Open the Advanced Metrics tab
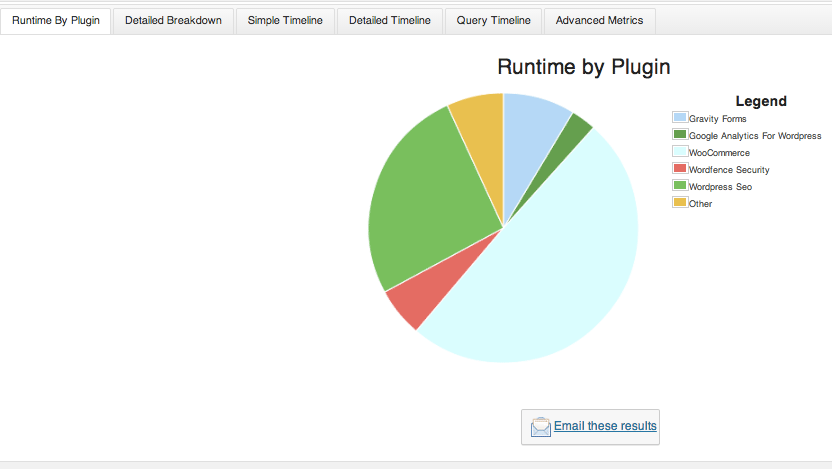Screen dimensions: 832x469 coord(599,21)
